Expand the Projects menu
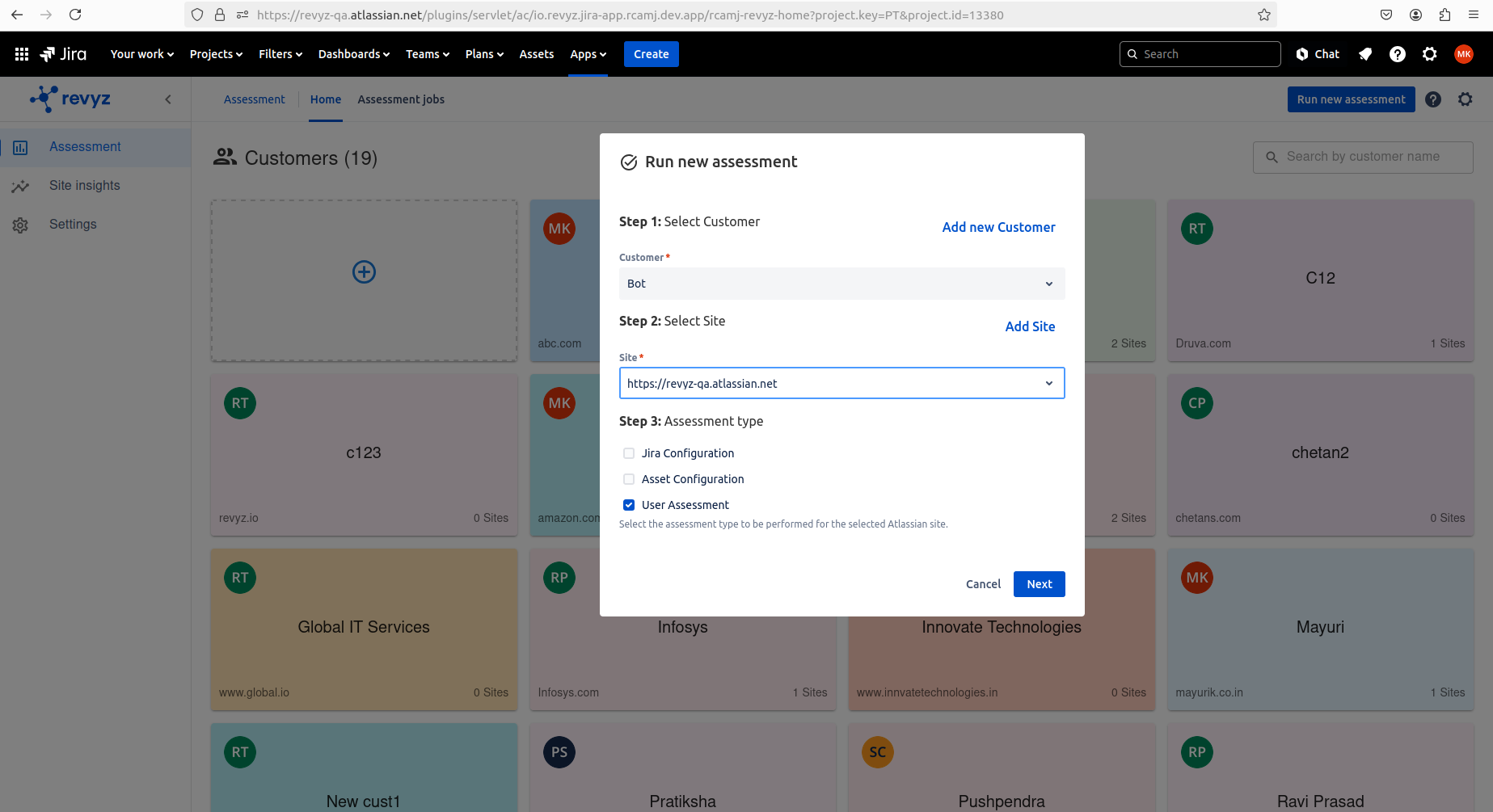This screenshot has width=1493, height=812. click(216, 54)
